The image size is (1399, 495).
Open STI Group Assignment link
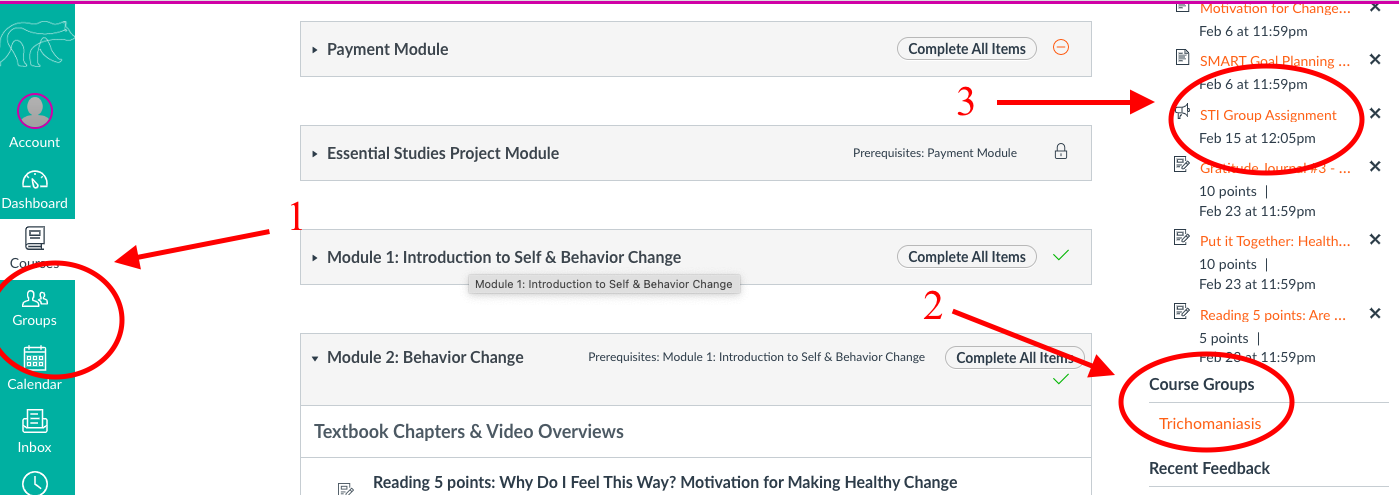click(1268, 115)
